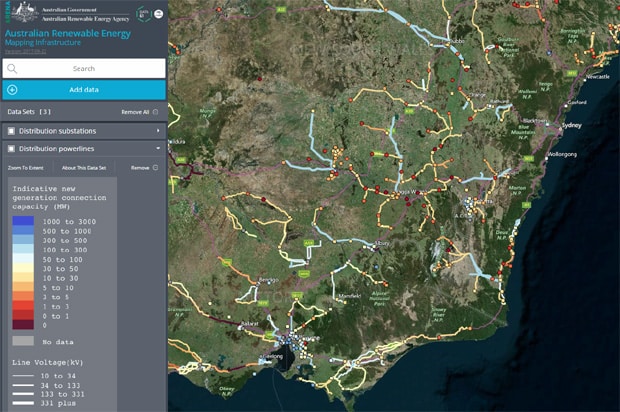The image size is (620, 412).
Task: Click the Mansfield label on the map
Action: [x=350, y=296]
